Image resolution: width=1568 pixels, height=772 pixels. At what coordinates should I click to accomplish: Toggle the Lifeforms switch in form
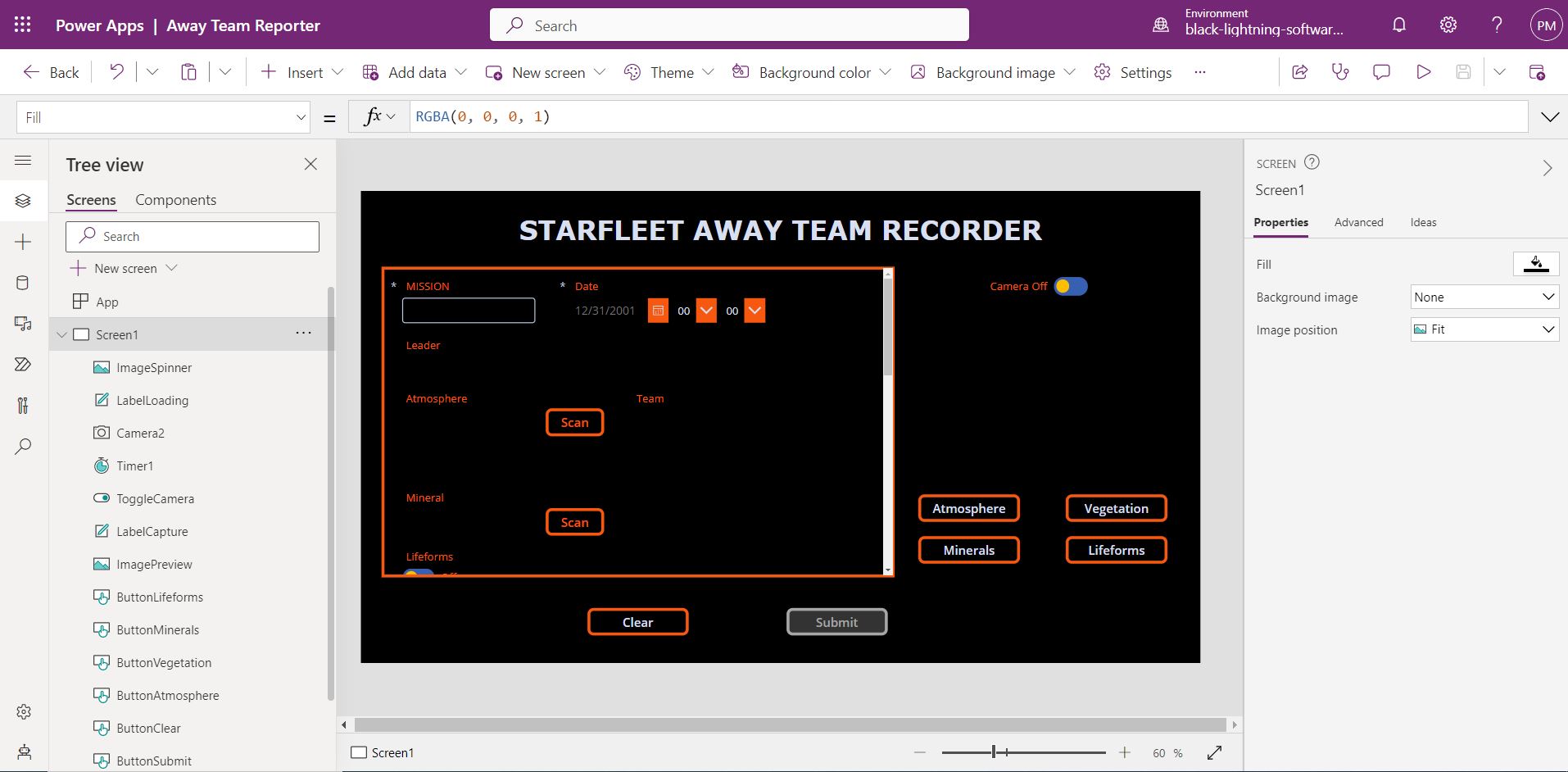click(x=418, y=573)
